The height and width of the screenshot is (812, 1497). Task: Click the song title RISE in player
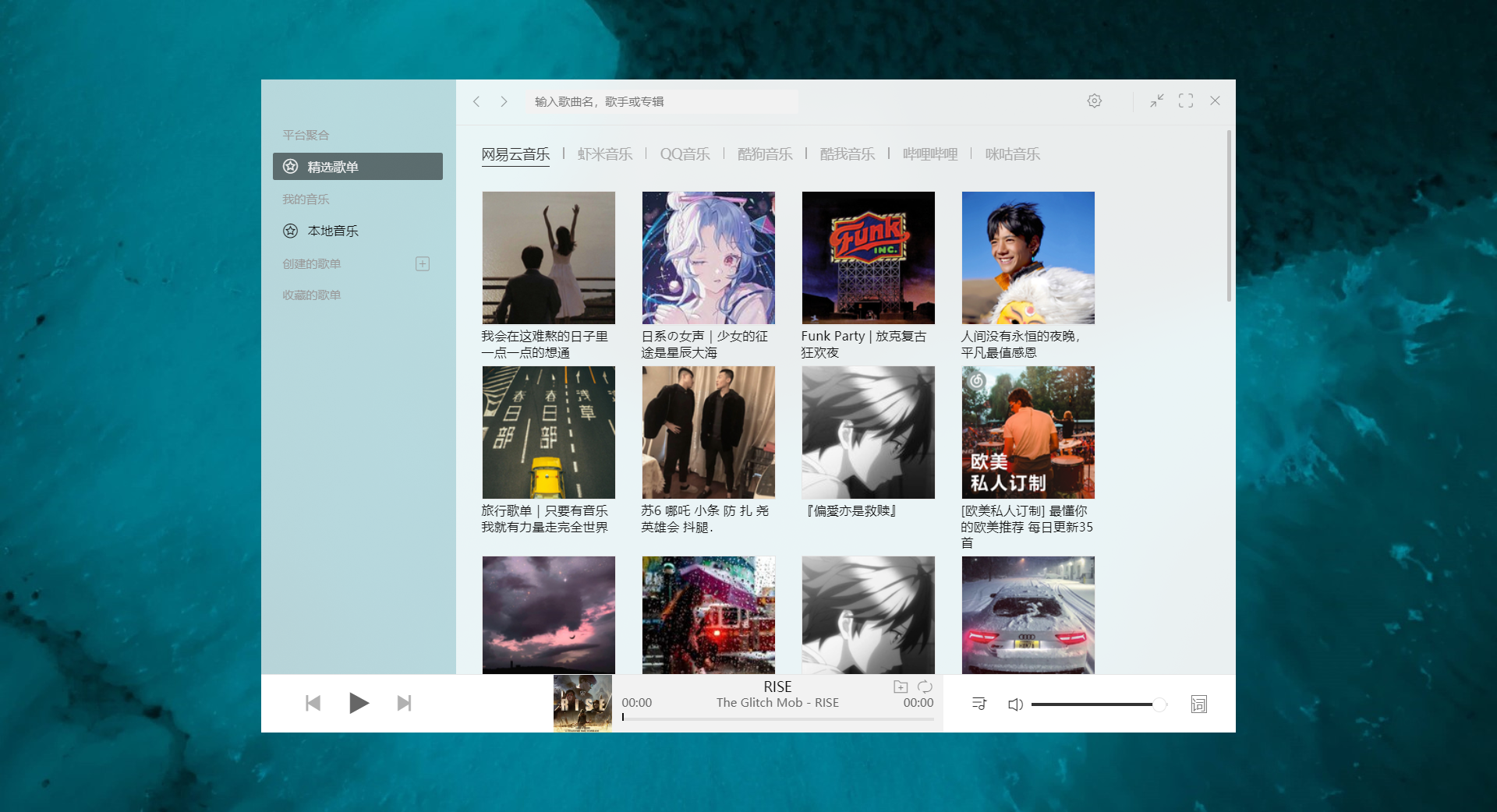pyautogui.click(x=777, y=687)
